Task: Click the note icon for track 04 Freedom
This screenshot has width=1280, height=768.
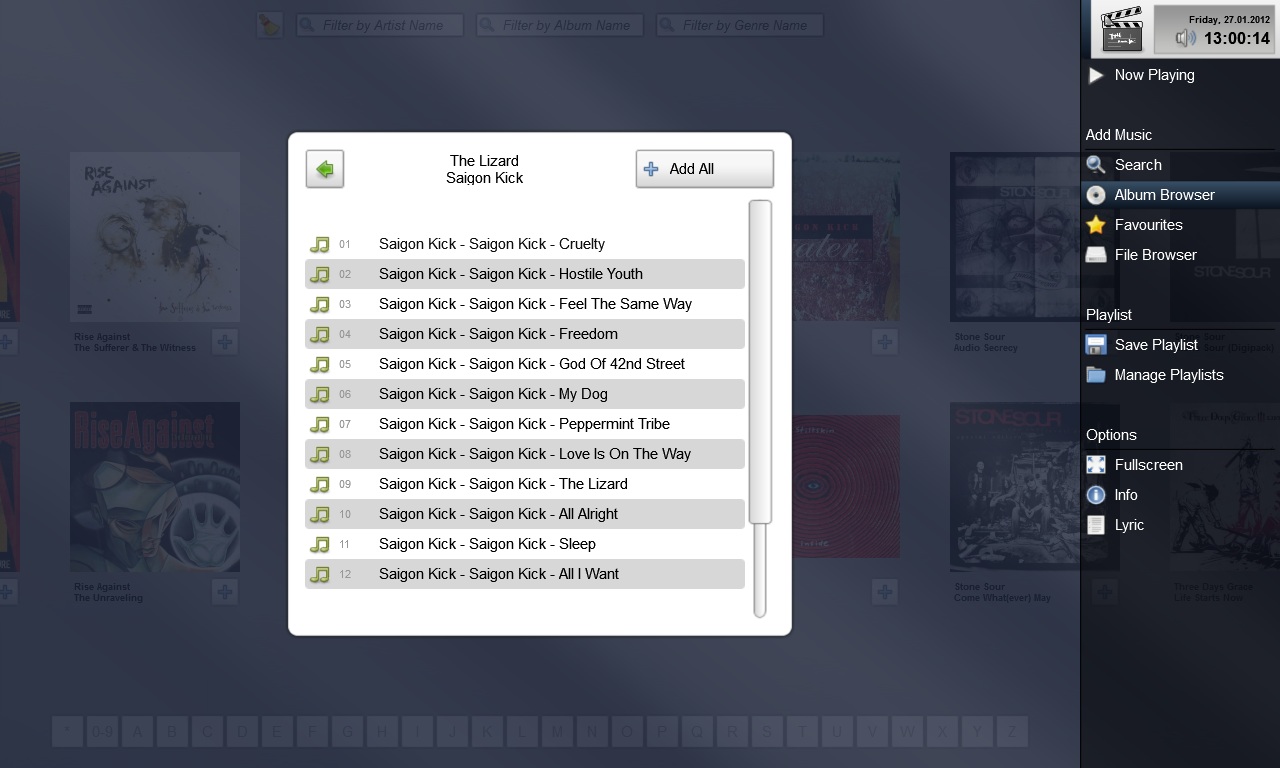Action: coord(320,334)
